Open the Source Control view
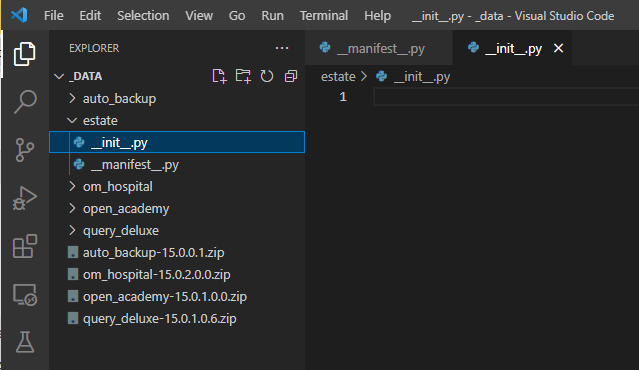Screen dimensions: 639x370 (x=25, y=150)
